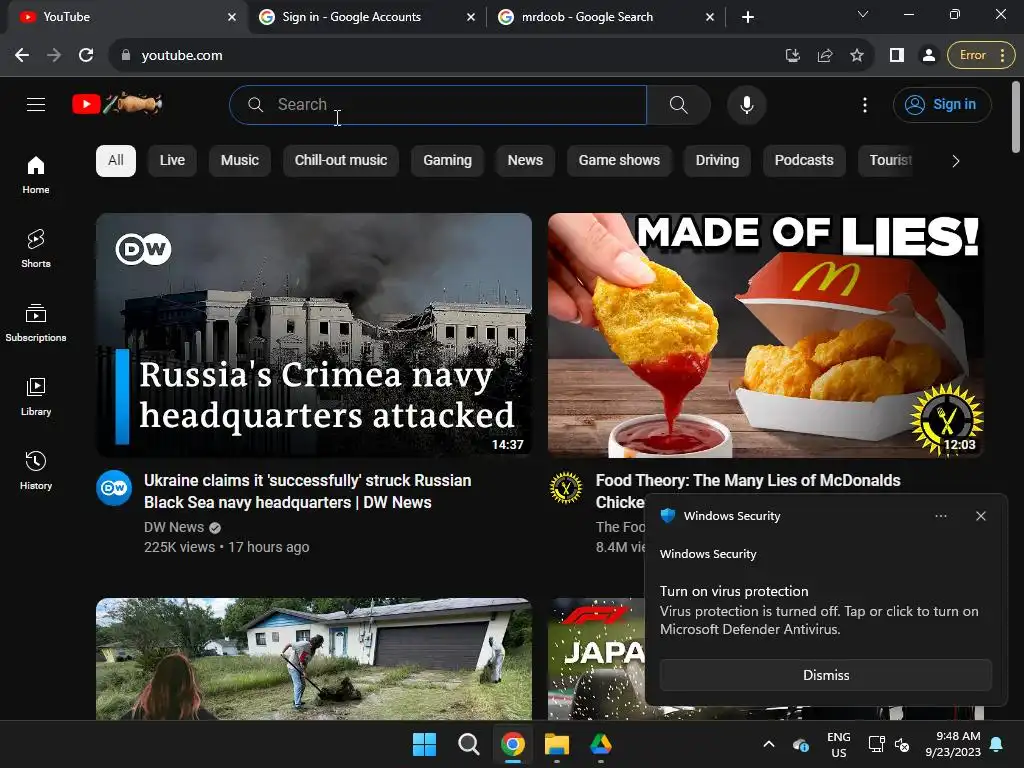The height and width of the screenshot is (768, 1024).
Task: Select the Gaming category chip
Action: 447,161
